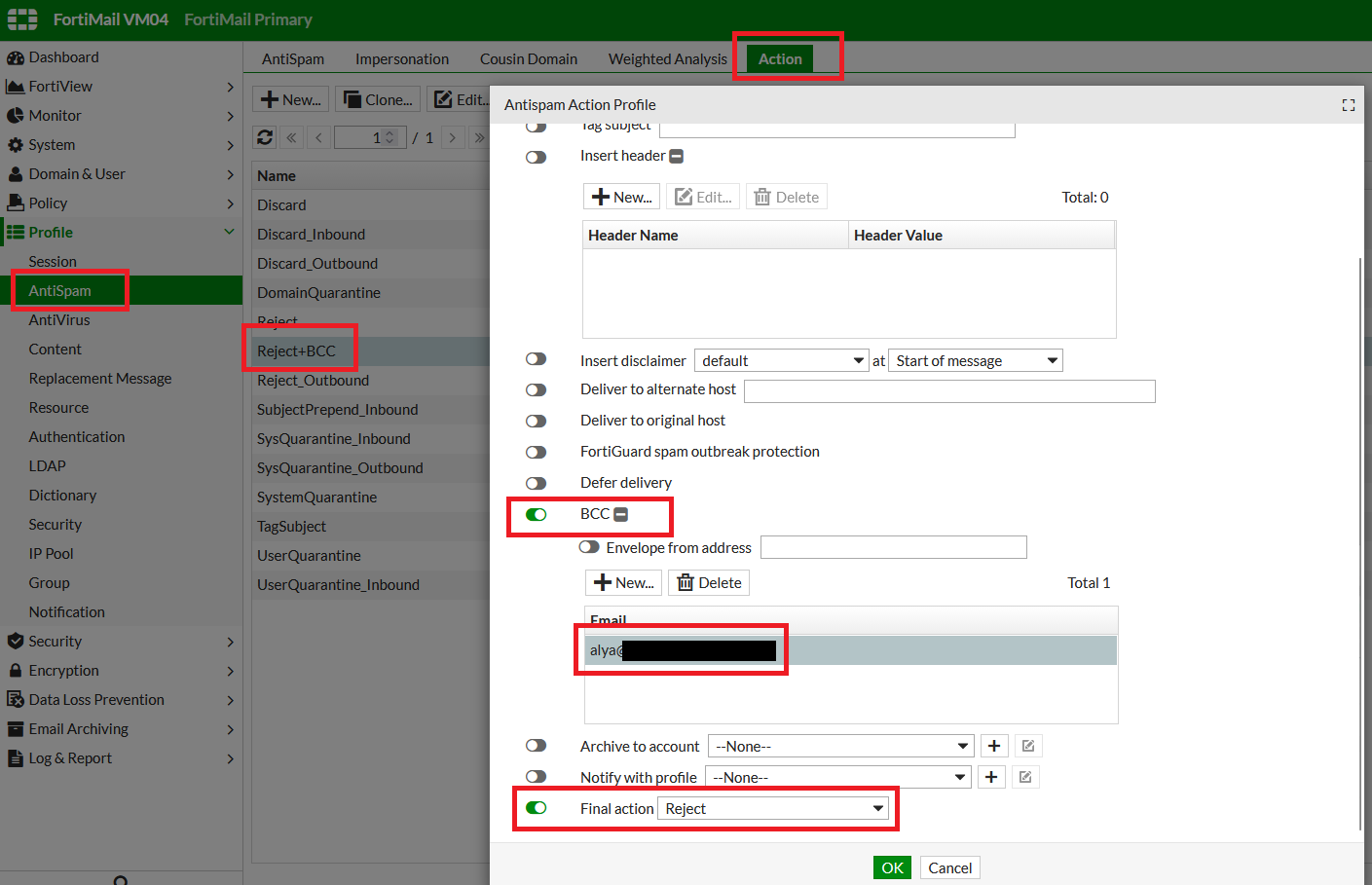Switch to the Weighted Analysis tab
Image resolution: width=1372 pixels, height=885 pixels.
(668, 59)
